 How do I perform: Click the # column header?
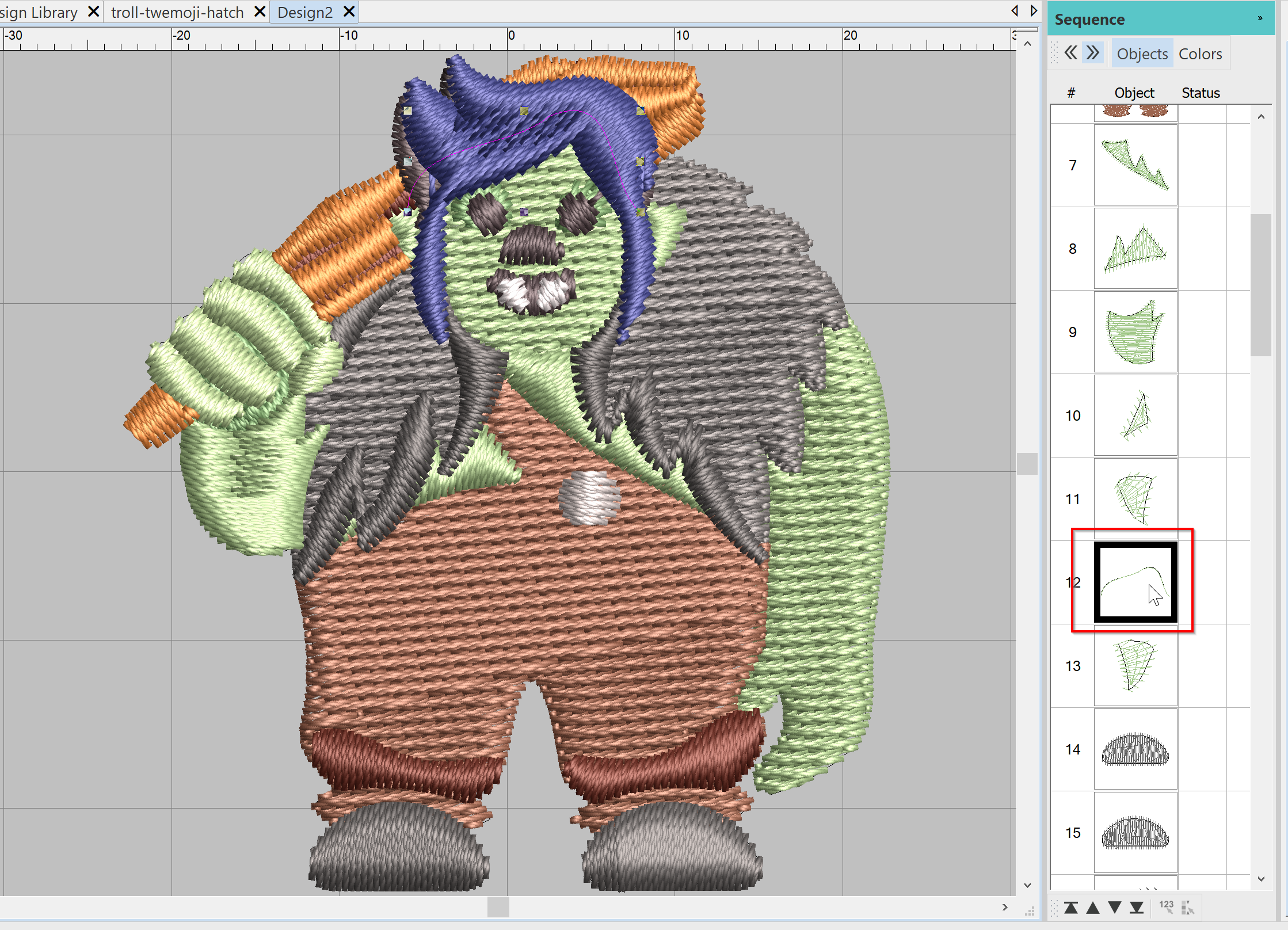coord(1071,93)
